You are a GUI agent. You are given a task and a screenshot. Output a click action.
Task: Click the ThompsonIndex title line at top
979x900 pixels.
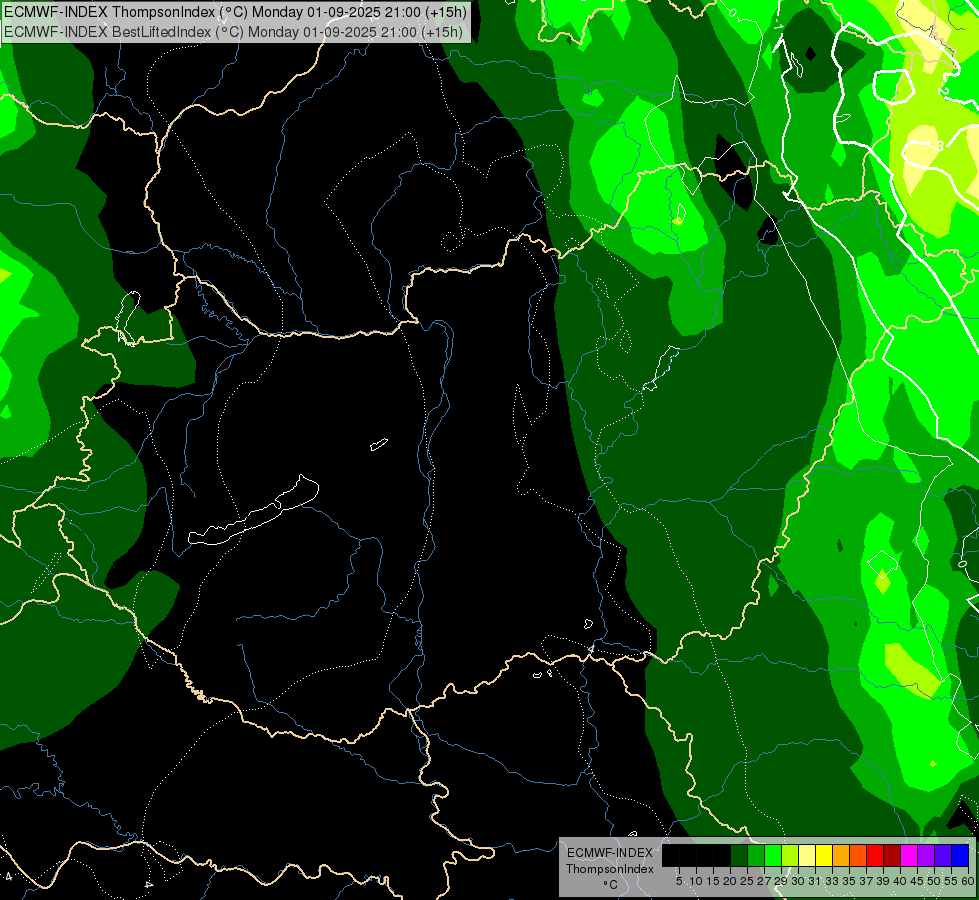[x=235, y=12]
